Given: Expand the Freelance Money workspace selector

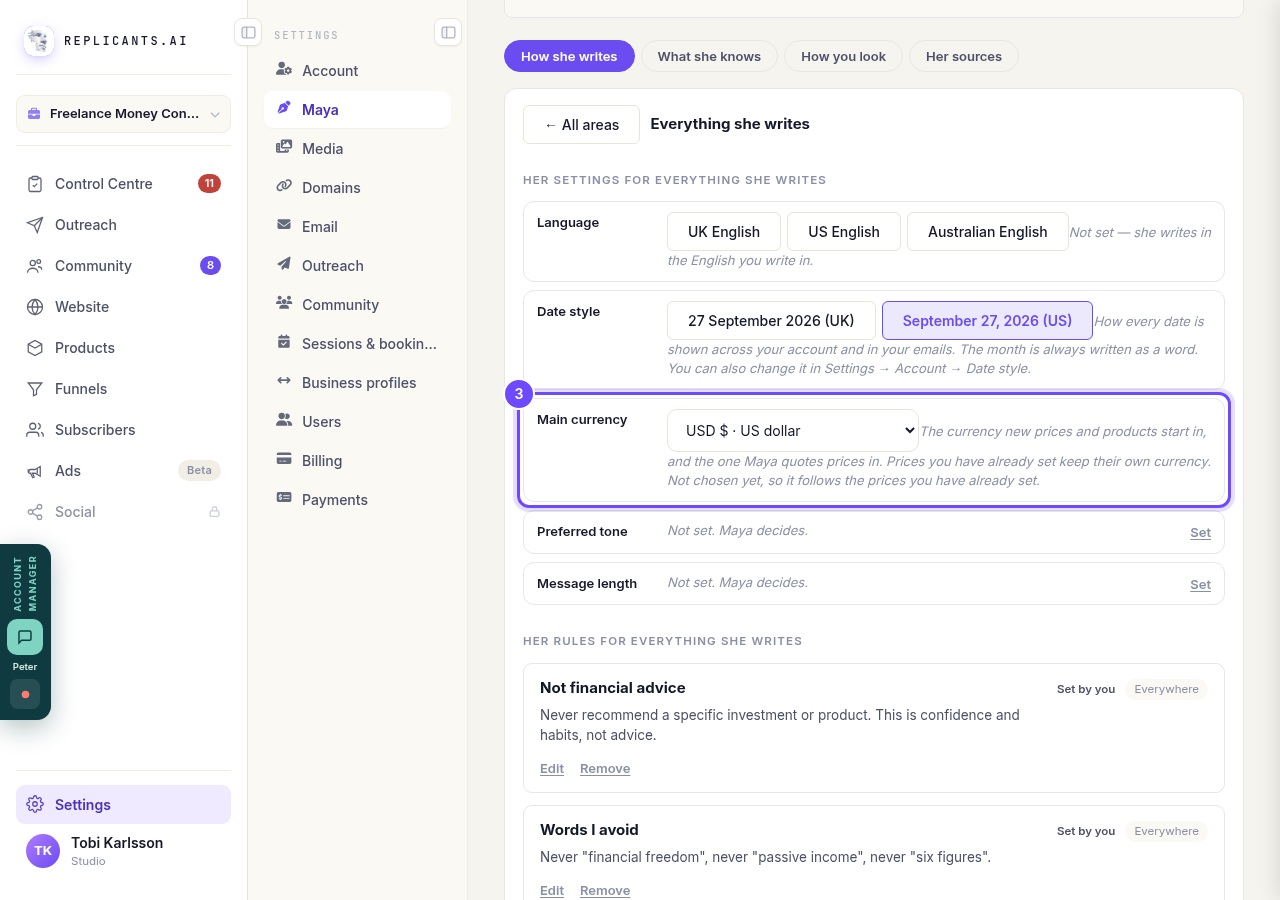Looking at the screenshot, I should [x=123, y=114].
